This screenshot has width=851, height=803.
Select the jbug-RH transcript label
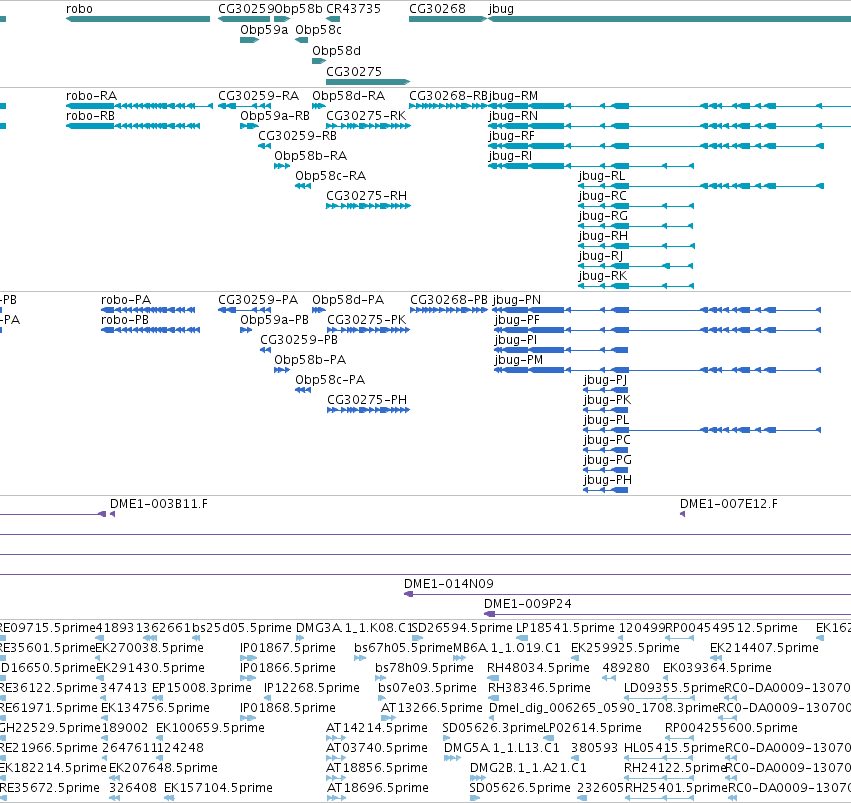pyautogui.click(x=603, y=236)
